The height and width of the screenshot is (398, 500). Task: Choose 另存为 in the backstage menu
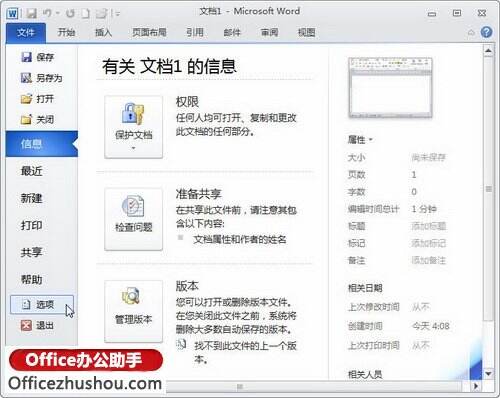42,78
